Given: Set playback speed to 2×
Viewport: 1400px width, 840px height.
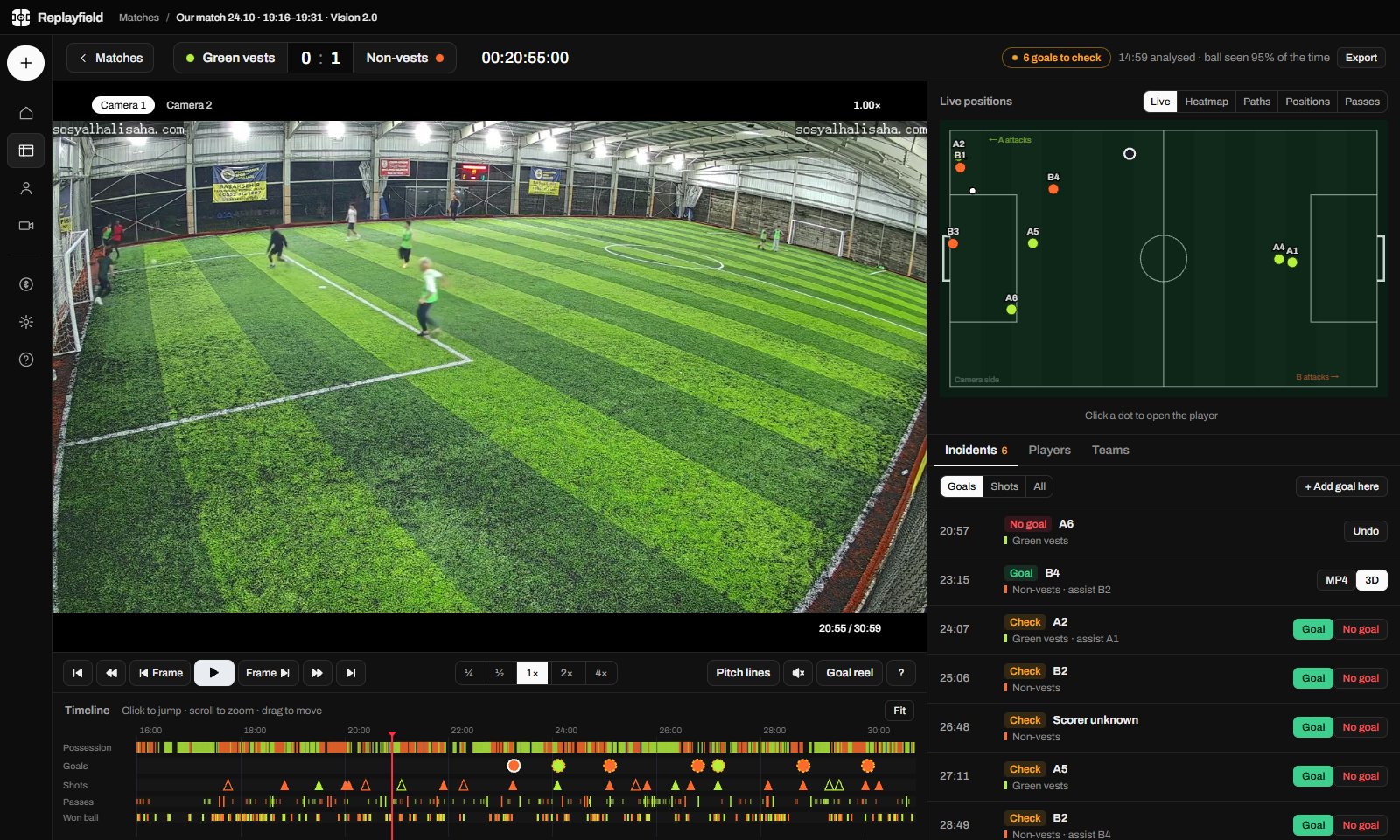Looking at the screenshot, I should [566, 673].
